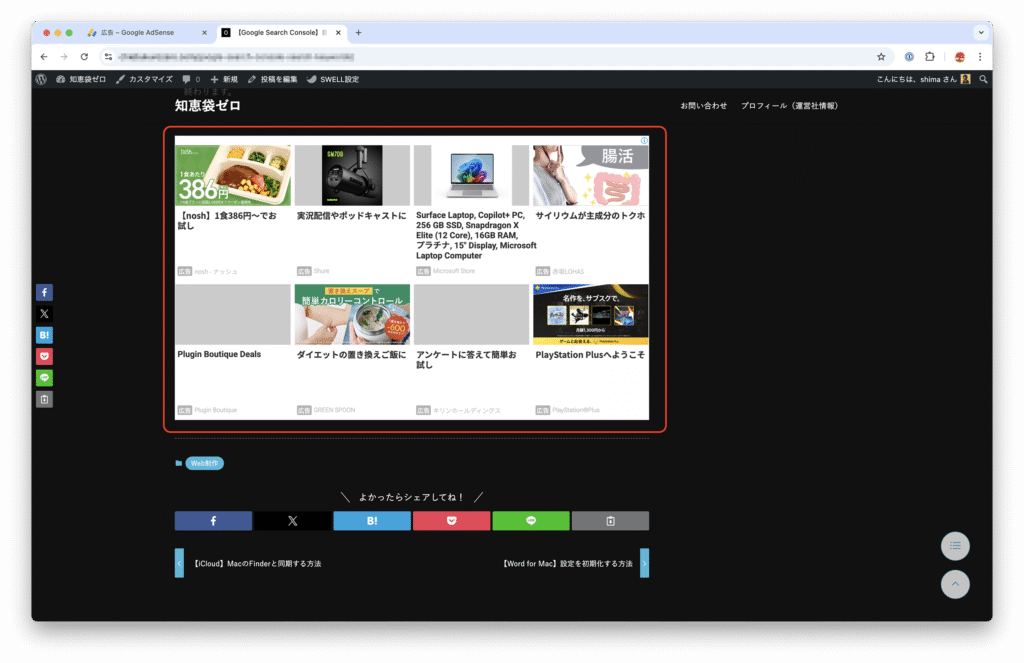Open the Chrome three-dot menu
This screenshot has height=663, width=1024.
(980, 57)
